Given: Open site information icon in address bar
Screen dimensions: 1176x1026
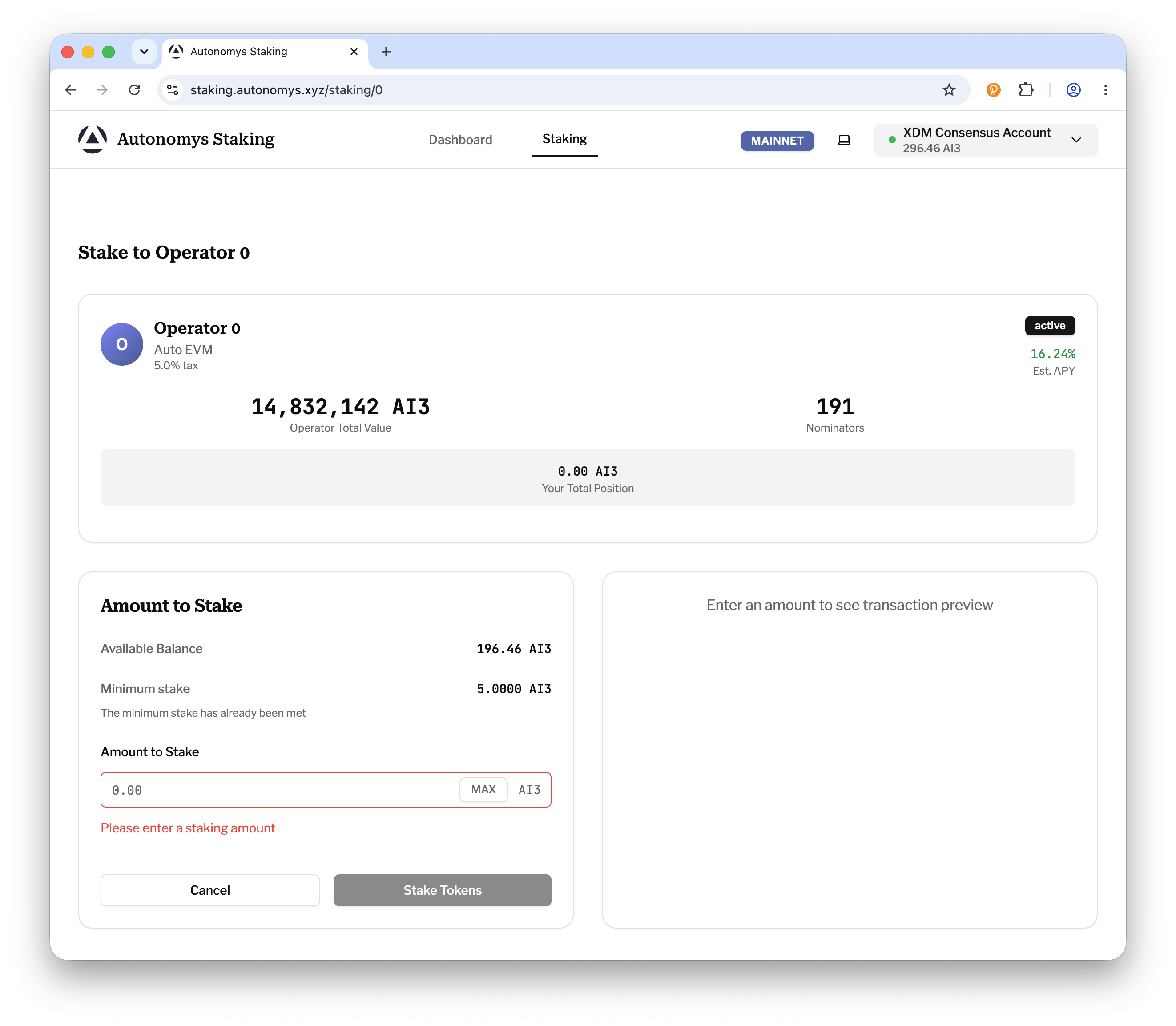Looking at the screenshot, I should click(173, 90).
